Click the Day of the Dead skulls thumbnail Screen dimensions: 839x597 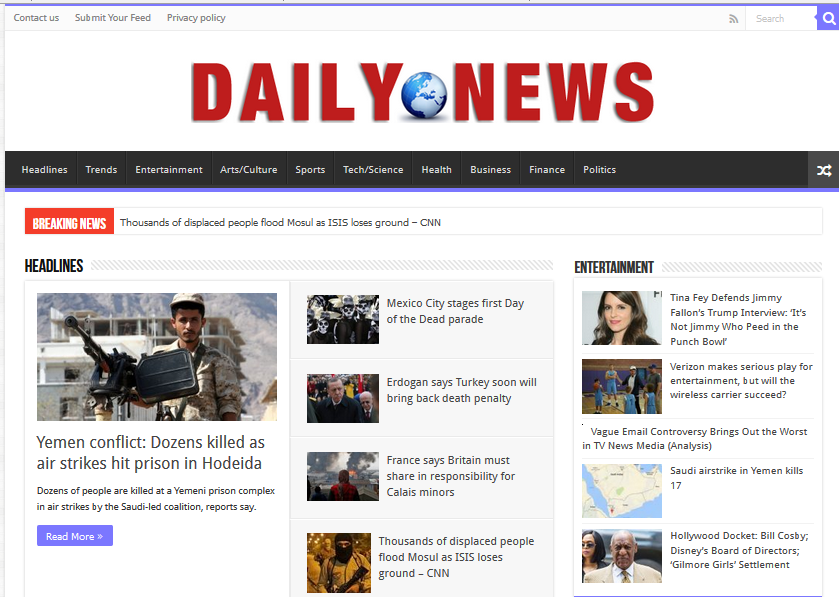point(343,319)
